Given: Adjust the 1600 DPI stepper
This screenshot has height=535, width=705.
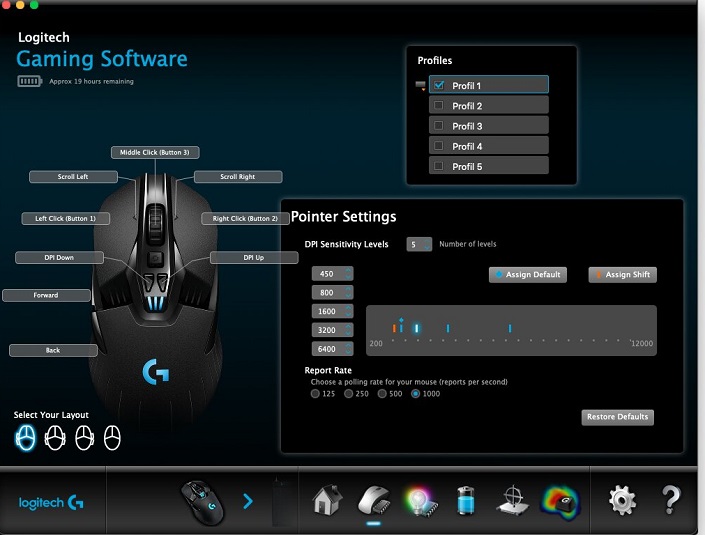Looking at the screenshot, I should tap(348, 311).
